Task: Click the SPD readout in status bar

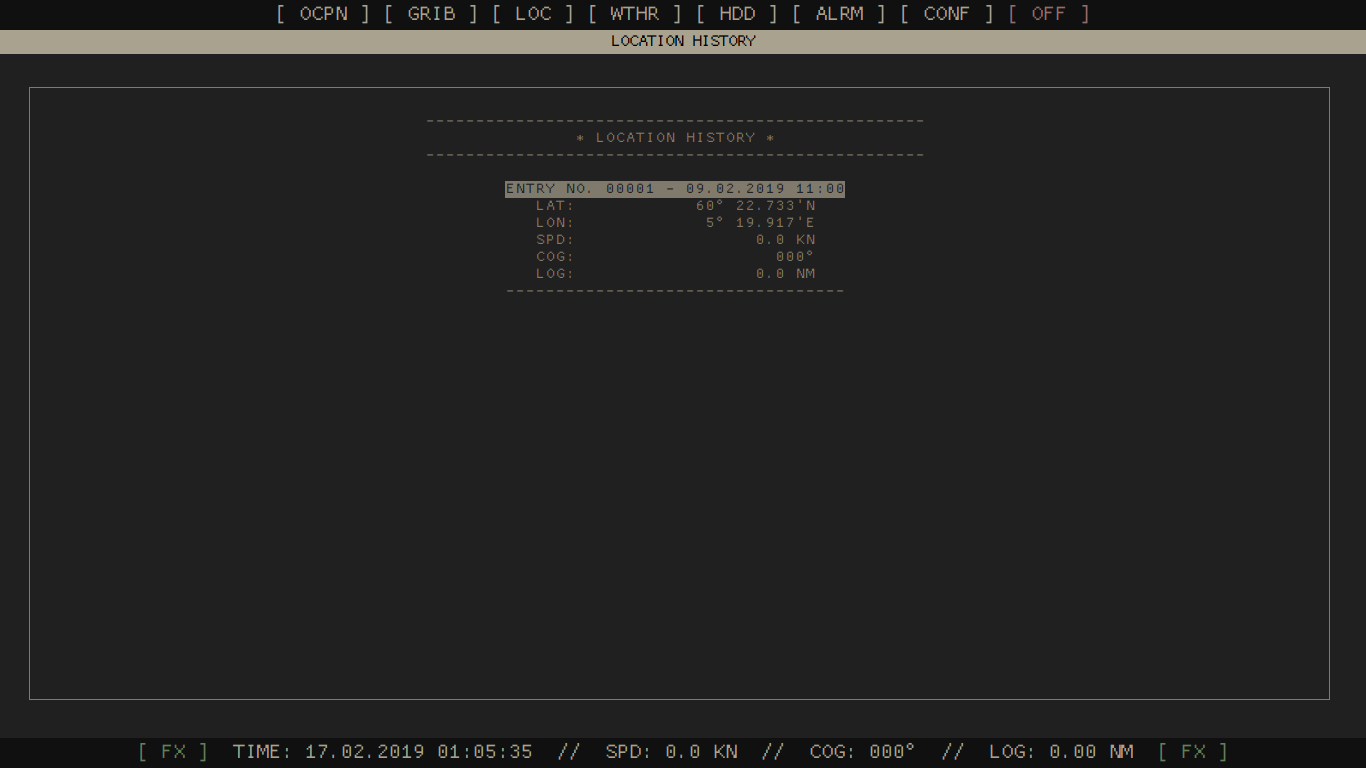Action: coord(672,752)
